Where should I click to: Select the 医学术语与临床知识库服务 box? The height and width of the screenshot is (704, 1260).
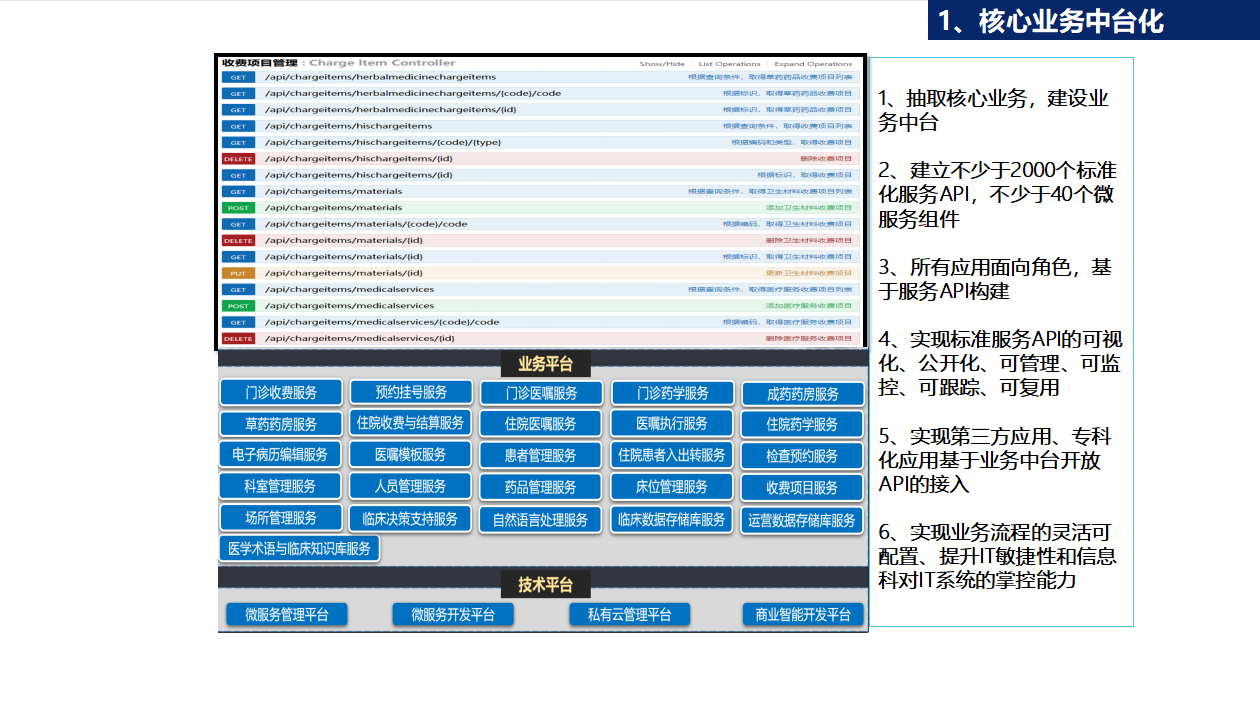point(299,549)
